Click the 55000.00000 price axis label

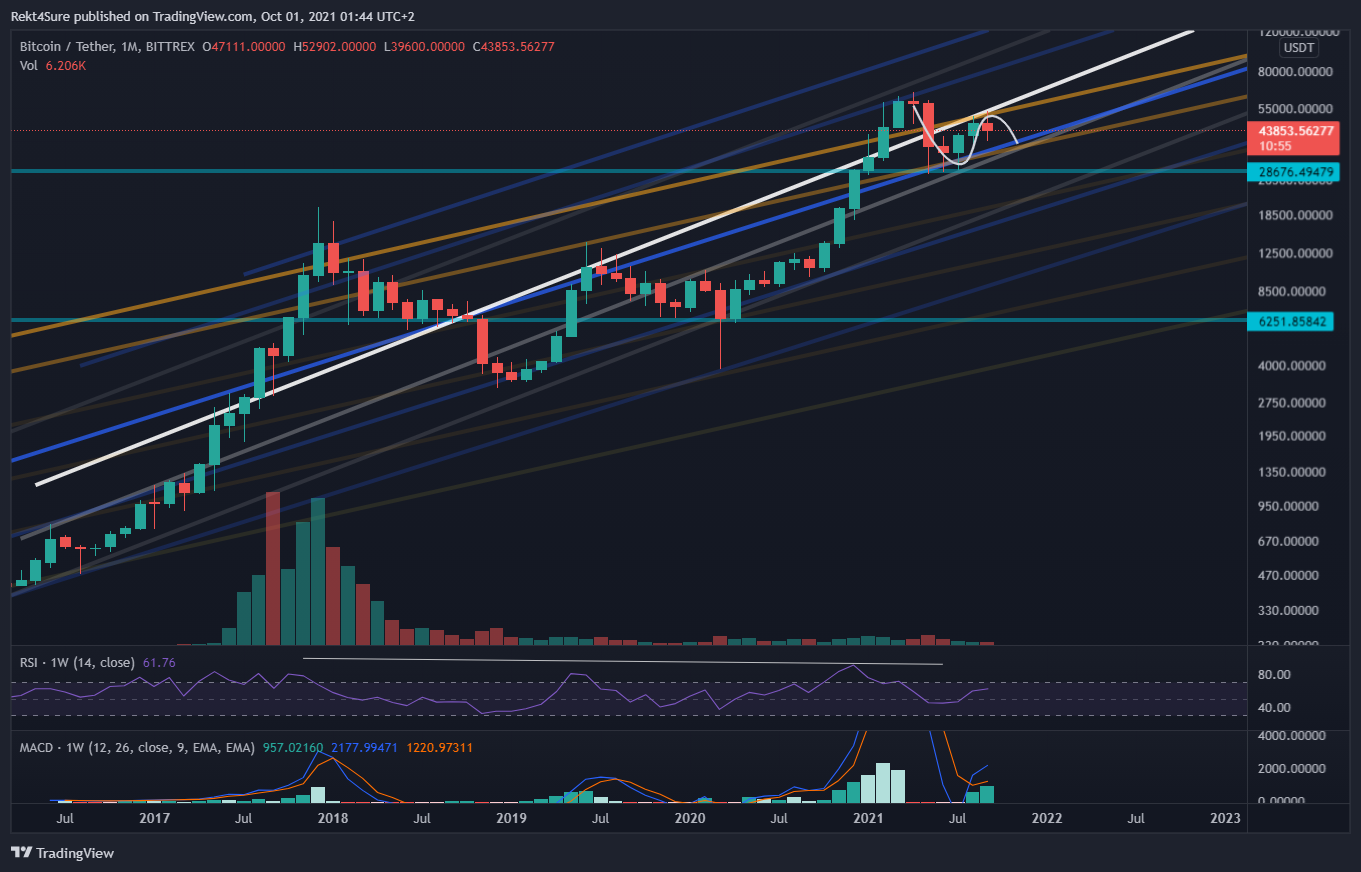[x=1296, y=109]
